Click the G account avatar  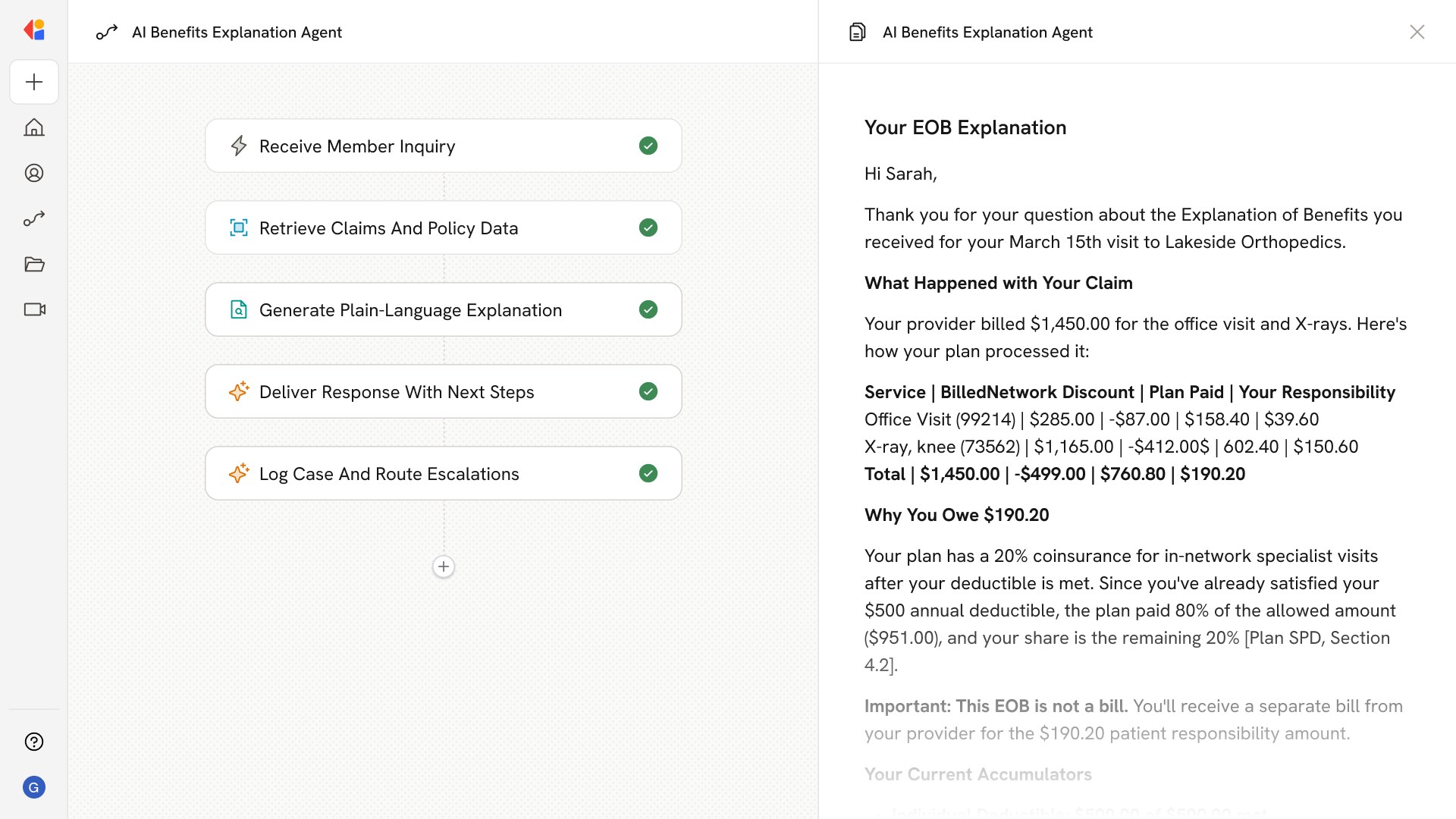click(x=34, y=787)
